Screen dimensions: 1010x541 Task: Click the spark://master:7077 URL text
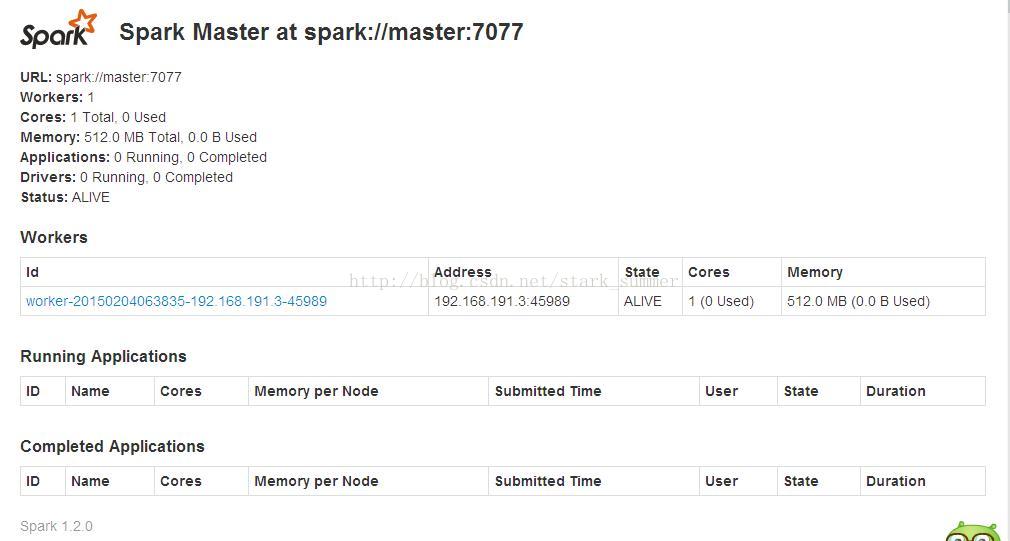(119, 77)
